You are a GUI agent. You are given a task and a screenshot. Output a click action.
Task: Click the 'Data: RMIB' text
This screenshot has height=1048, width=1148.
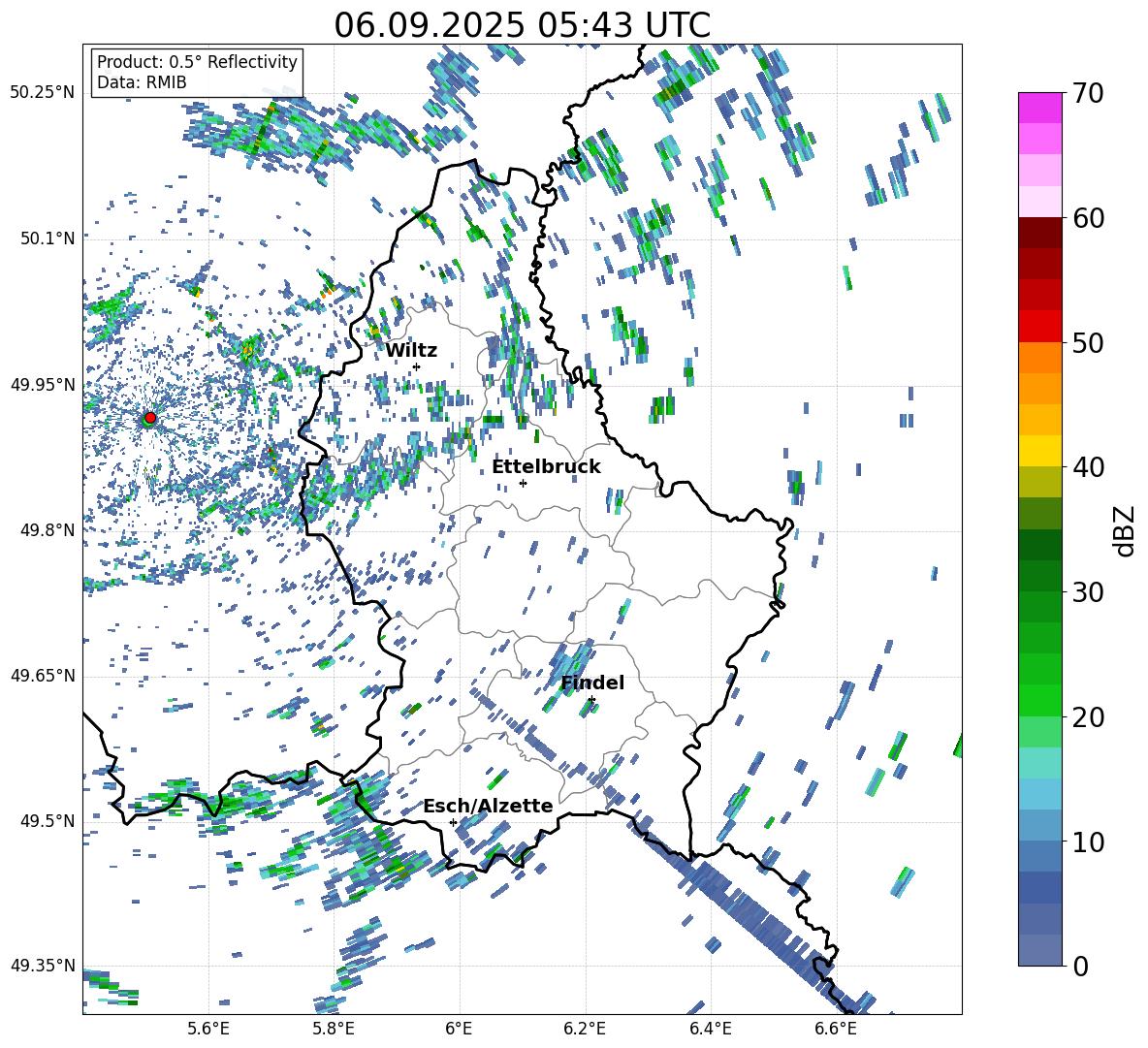tap(142, 82)
